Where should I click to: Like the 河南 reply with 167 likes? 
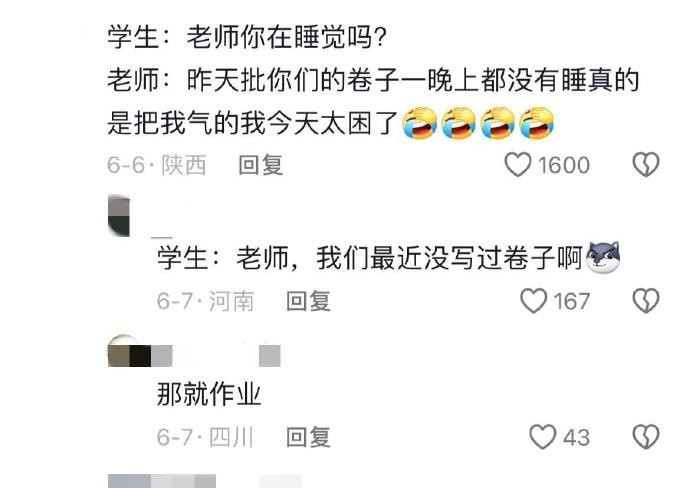pos(533,301)
